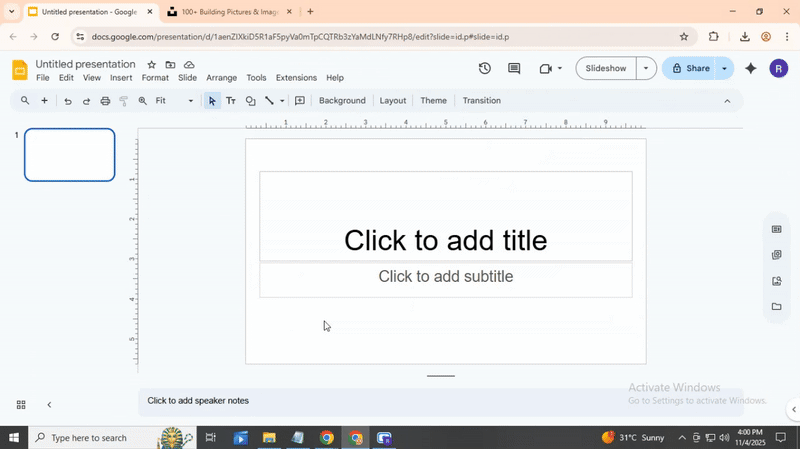Click the Undo arrow in the toolbar
The width and height of the screenshot is (800, 449).
pos(68,101)
